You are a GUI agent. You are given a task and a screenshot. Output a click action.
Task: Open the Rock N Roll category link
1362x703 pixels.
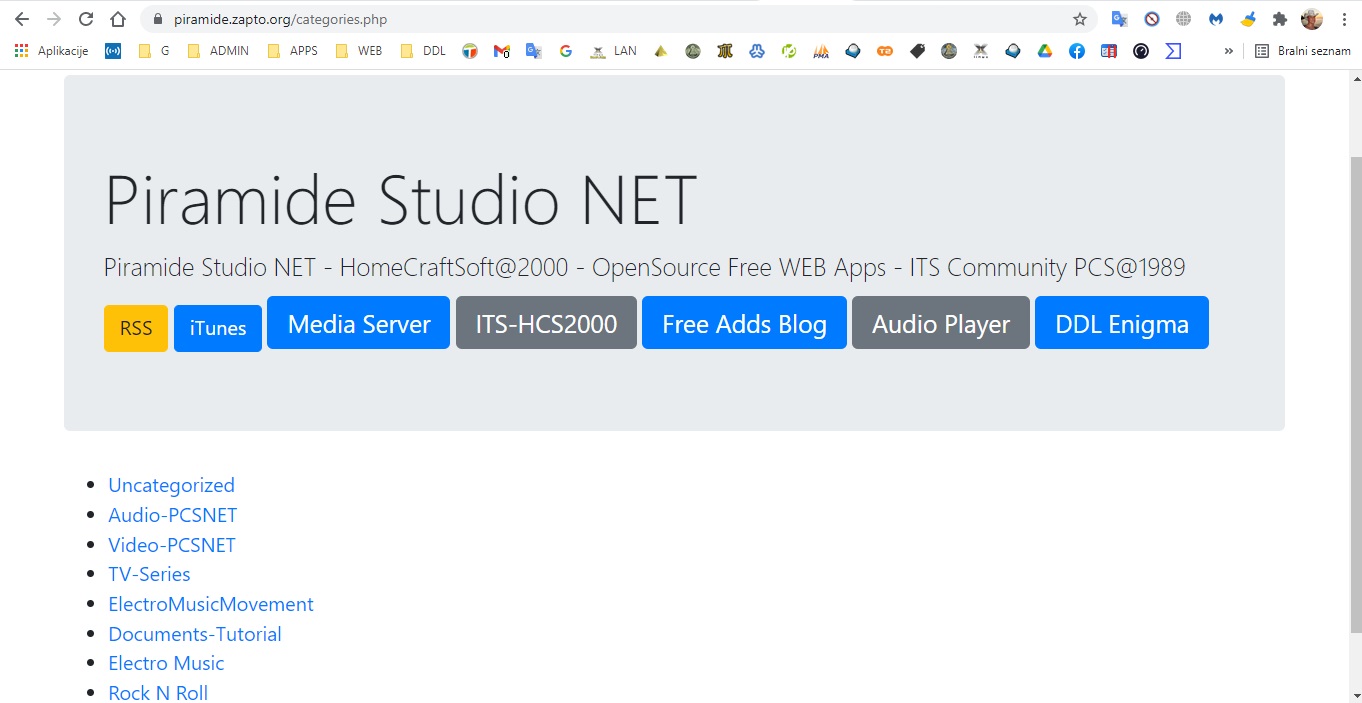(x=158, y=693)
